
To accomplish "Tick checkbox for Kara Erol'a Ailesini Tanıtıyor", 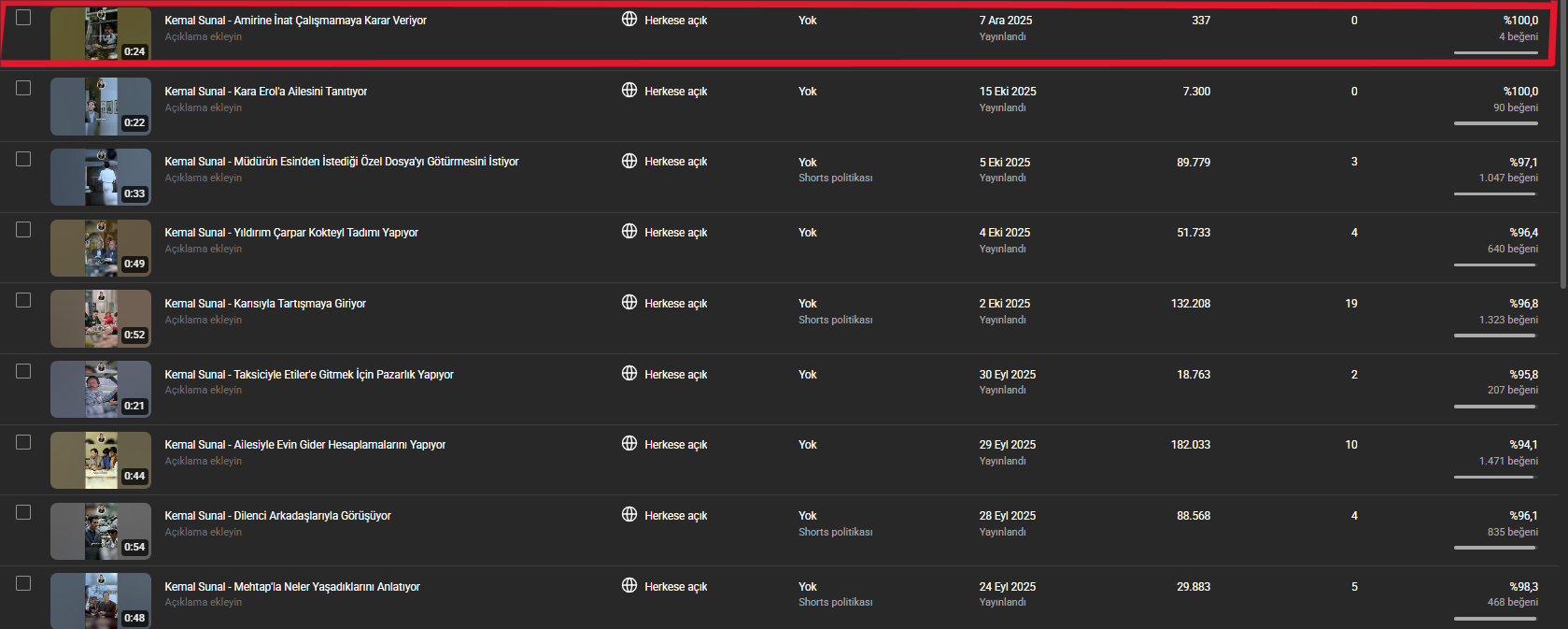I will (x=23, y=88).
